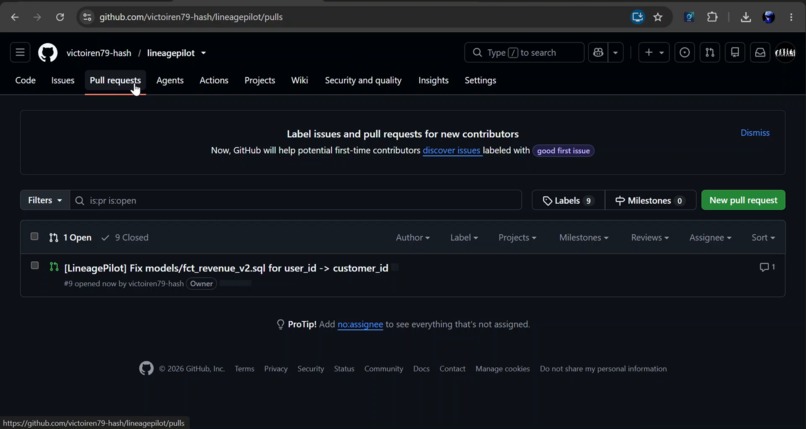Open the create new plus dropdown
This screenshot has width=806, height=429.
pyautogui.click(x=654, y=52)
